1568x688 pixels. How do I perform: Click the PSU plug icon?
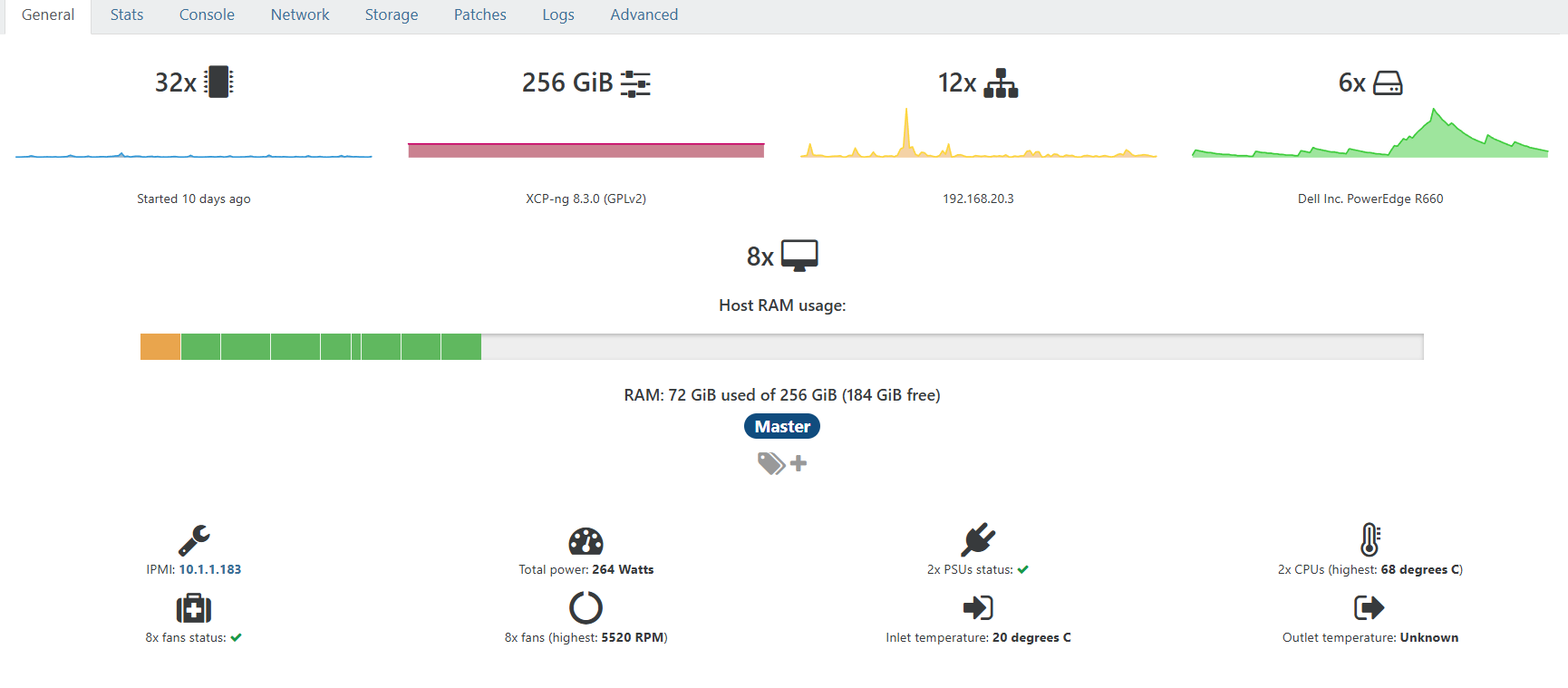[x=978, y=540]
